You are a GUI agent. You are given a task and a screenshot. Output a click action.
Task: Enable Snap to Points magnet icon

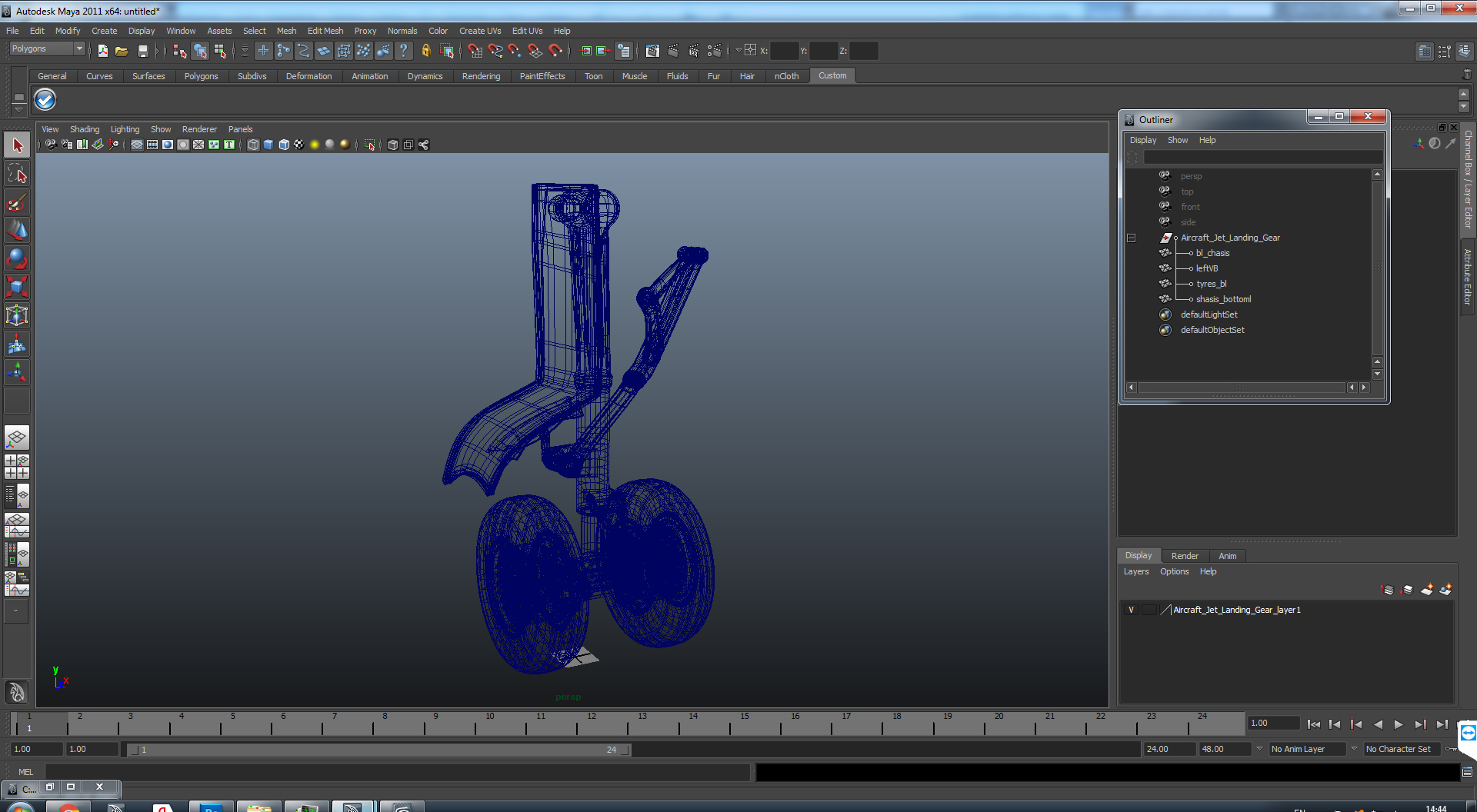(x=515, y=51)
